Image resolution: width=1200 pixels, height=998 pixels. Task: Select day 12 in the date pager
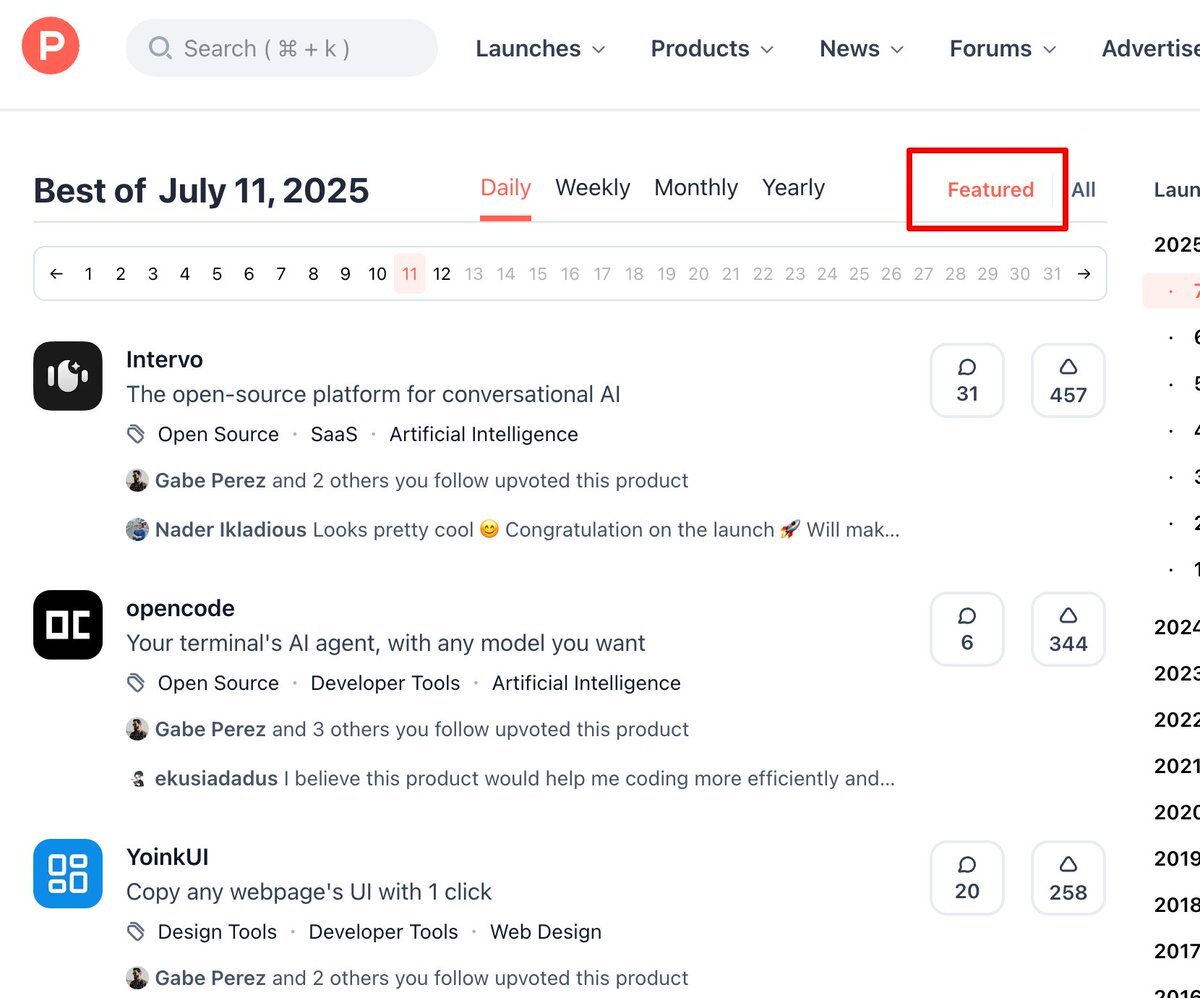(x=442, y=274)
